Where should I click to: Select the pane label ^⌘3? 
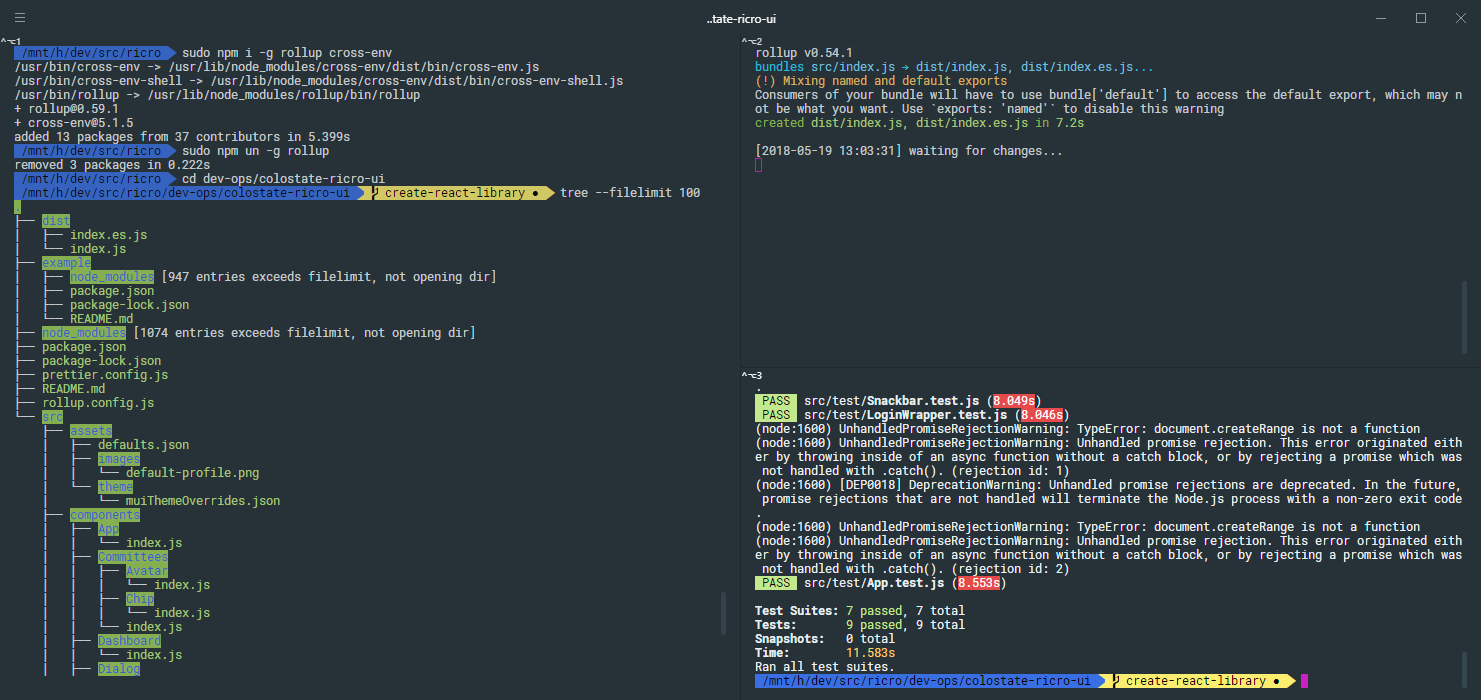click(752, 373)
